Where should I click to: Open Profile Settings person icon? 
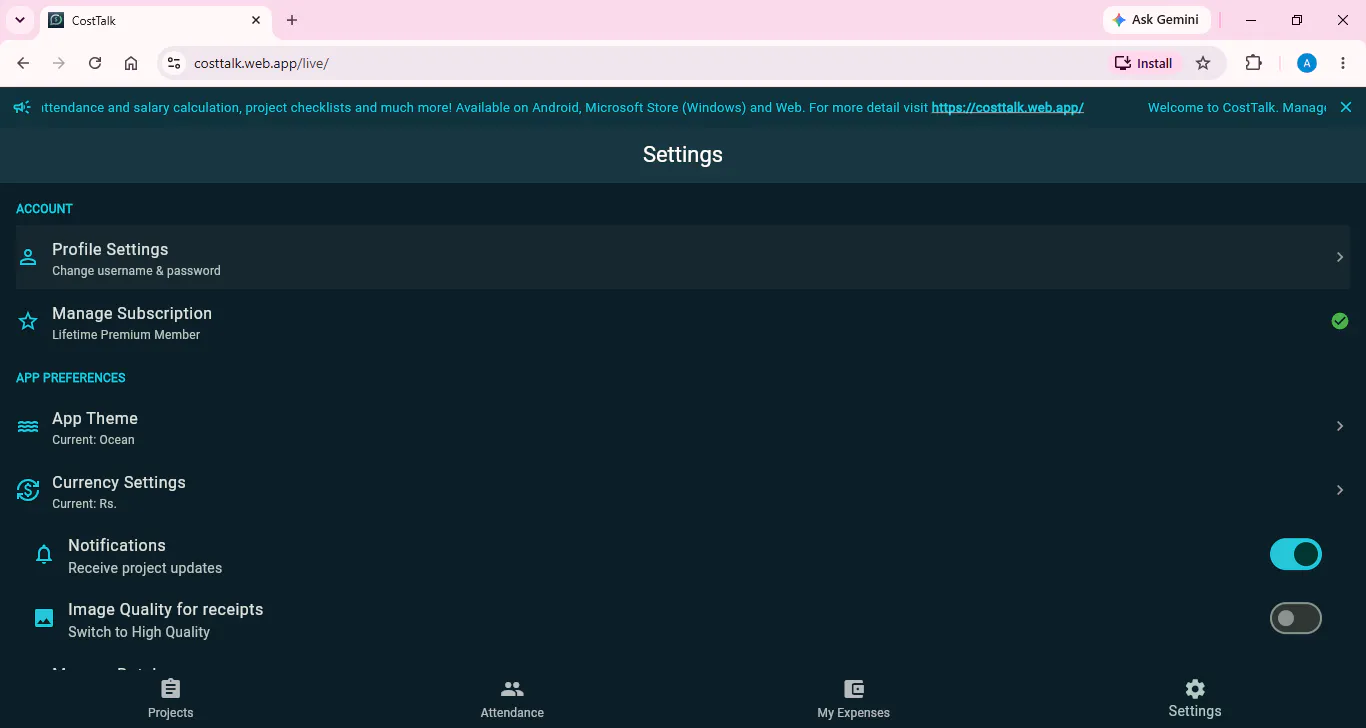28,257
